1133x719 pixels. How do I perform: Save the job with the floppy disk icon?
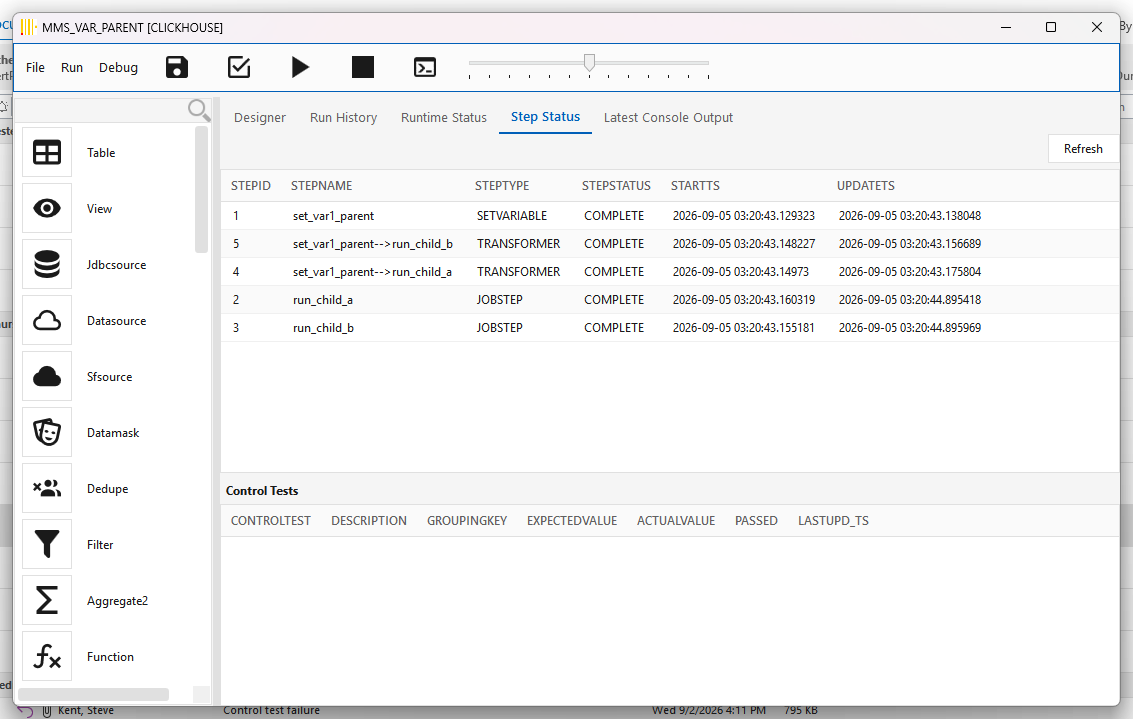tap(177, 67)
